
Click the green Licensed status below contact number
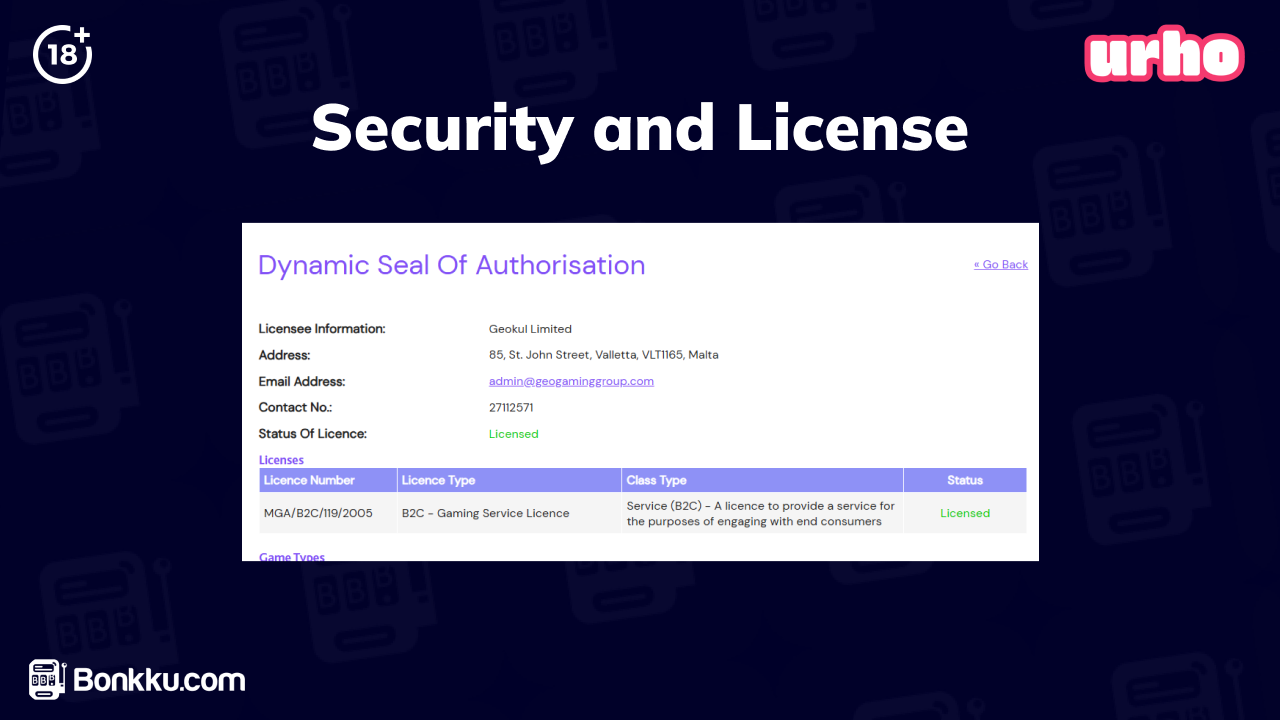(514, 434)
